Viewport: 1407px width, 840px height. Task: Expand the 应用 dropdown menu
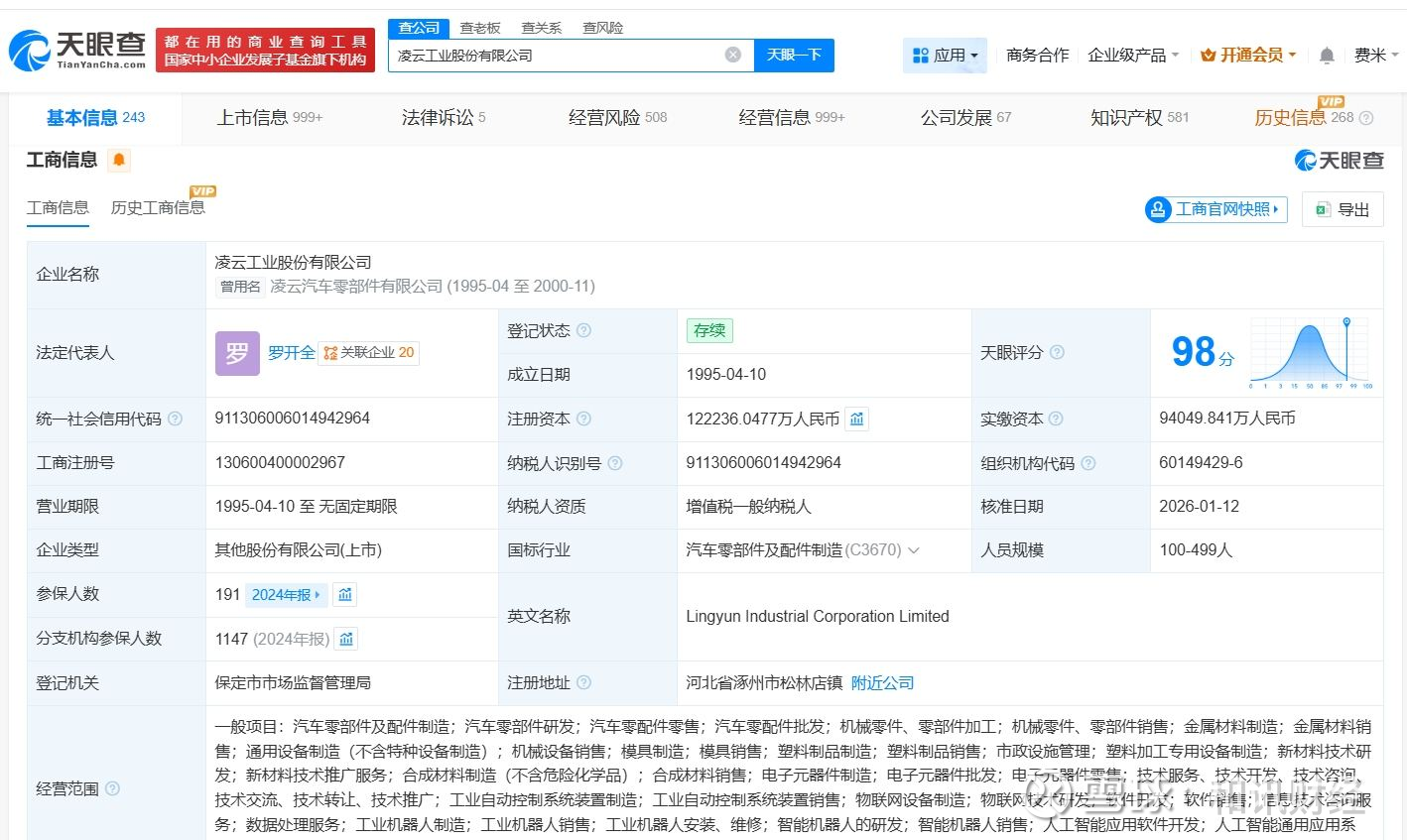(x=945, y=56)
